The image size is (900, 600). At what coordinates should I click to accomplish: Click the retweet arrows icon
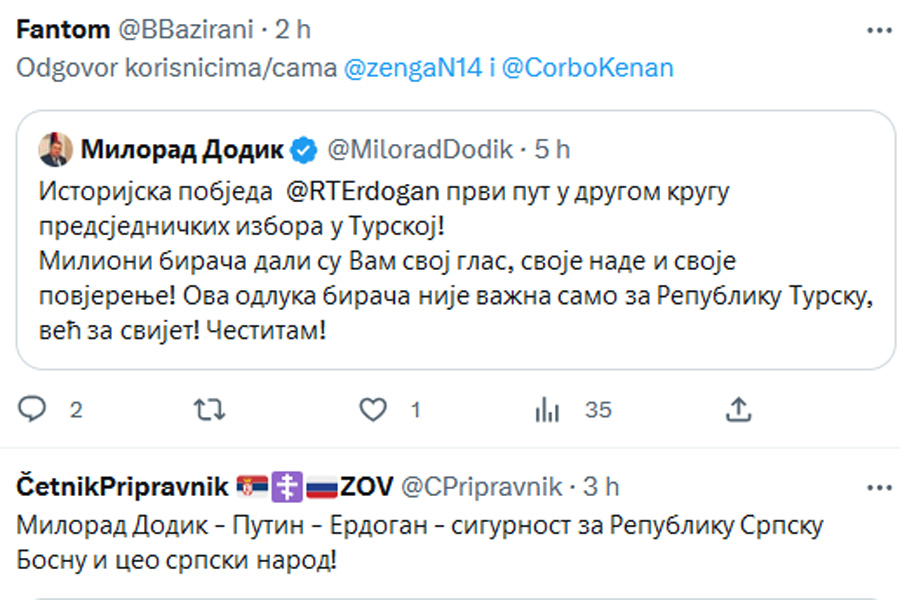pyautogui.click(x=208, y=409)
